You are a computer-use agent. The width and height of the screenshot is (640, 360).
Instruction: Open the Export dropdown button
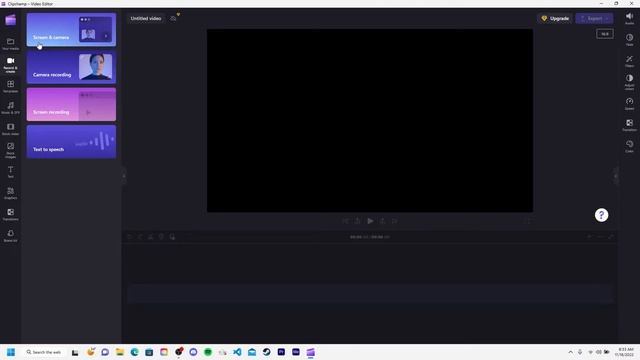594,18
